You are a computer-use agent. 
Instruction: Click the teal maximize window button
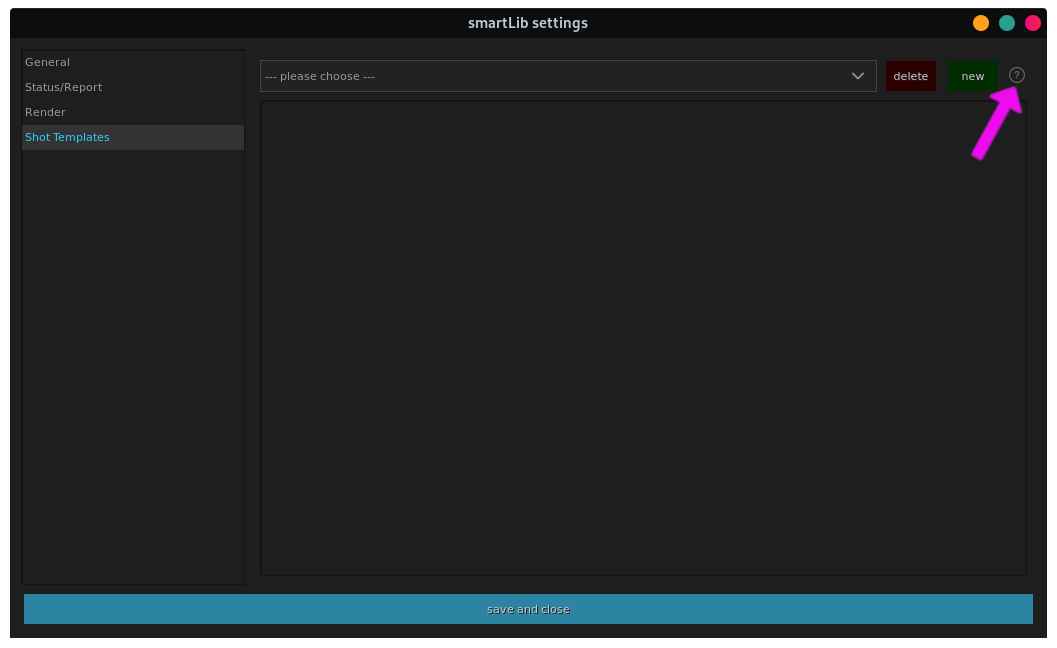(1007, 23)
